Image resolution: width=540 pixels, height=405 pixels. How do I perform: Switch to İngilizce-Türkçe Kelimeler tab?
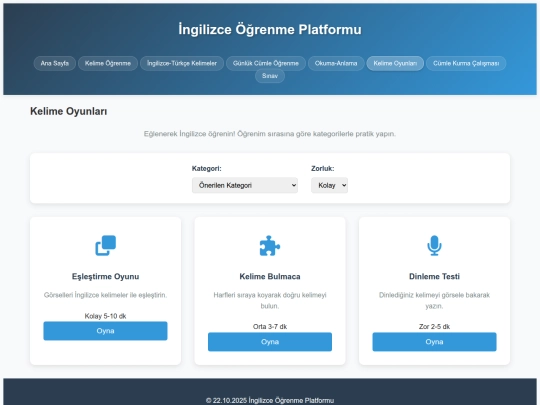(182, 63)
